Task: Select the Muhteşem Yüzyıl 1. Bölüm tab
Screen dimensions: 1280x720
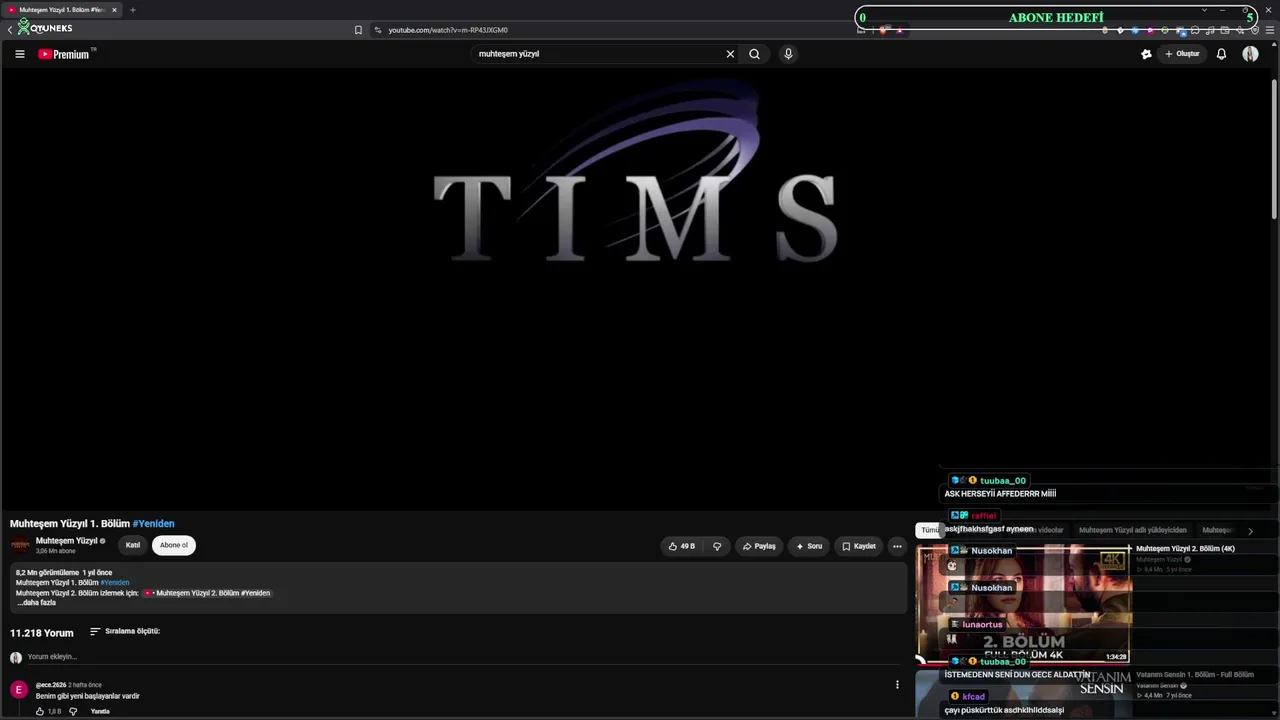Action: point(61,10)
